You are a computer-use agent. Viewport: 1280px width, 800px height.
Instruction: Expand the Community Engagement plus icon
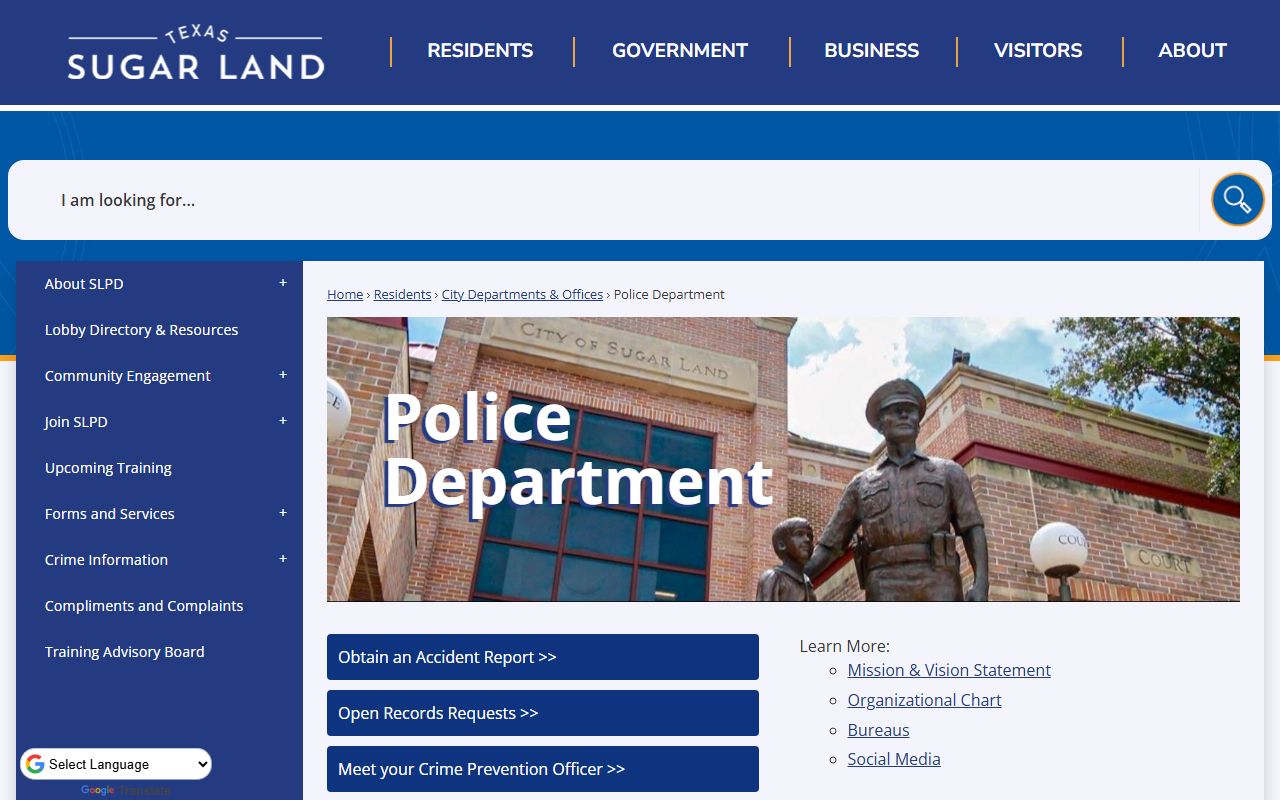[283, 375]
